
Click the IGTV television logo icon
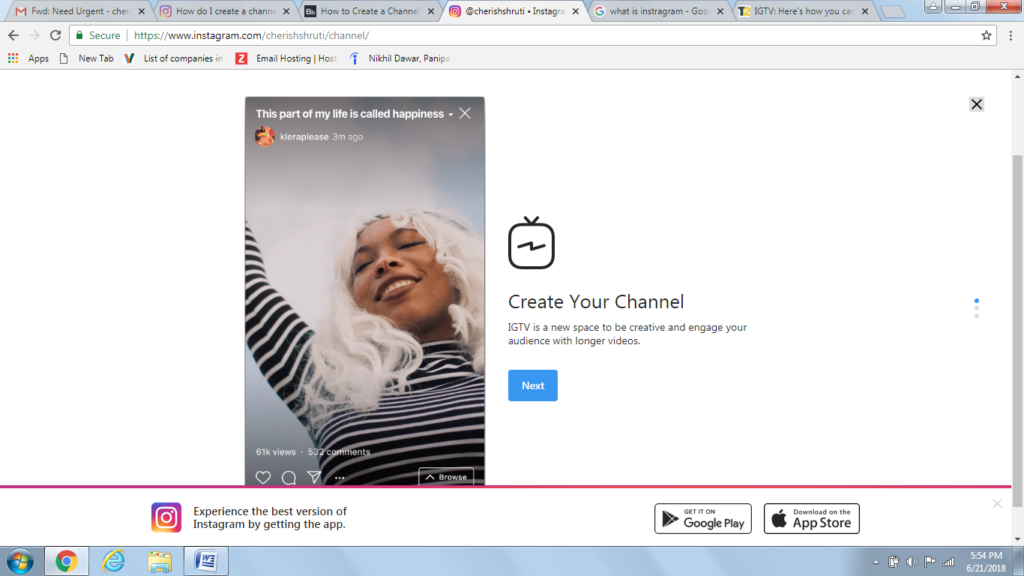[531, 243]
